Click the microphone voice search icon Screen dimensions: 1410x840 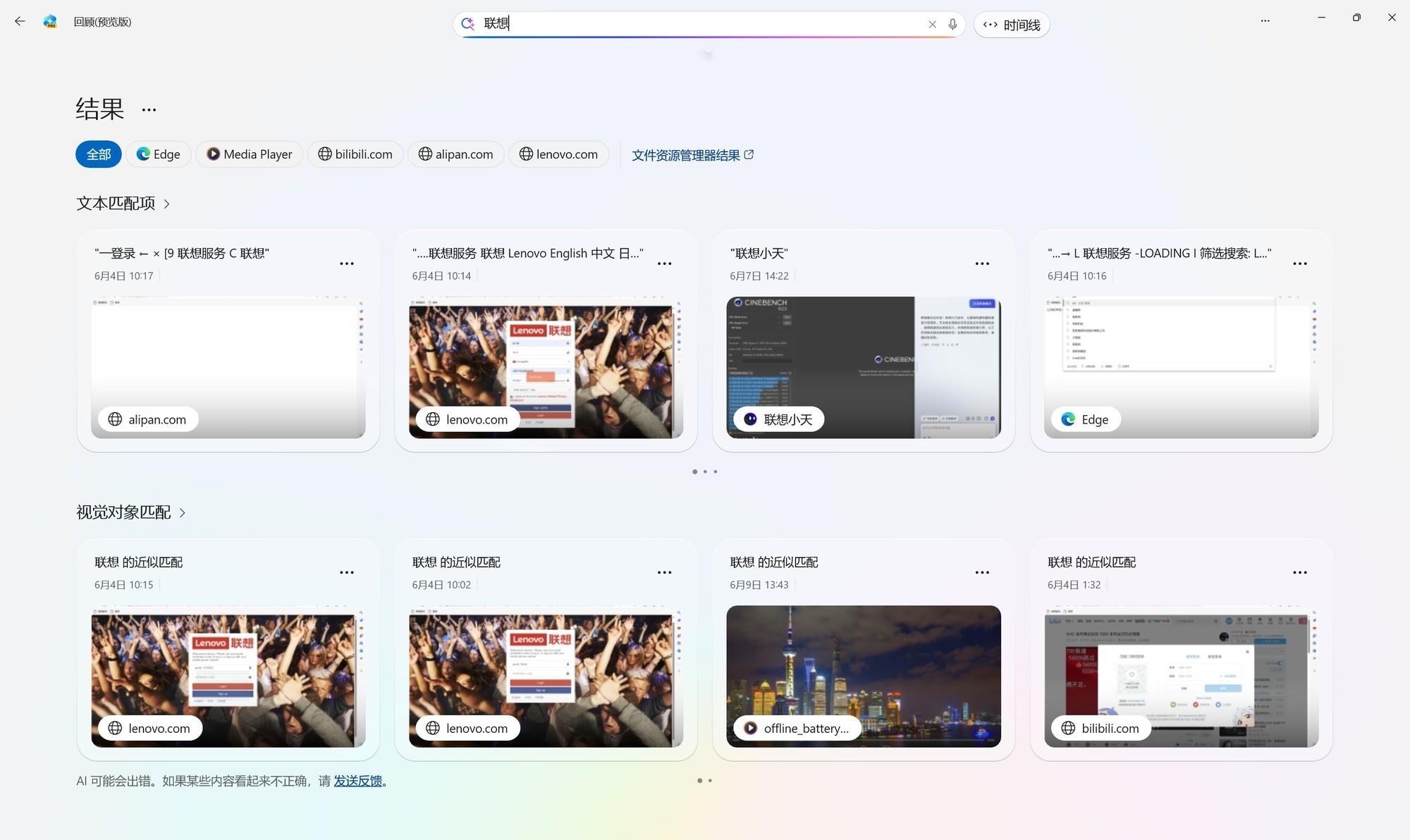952,24
